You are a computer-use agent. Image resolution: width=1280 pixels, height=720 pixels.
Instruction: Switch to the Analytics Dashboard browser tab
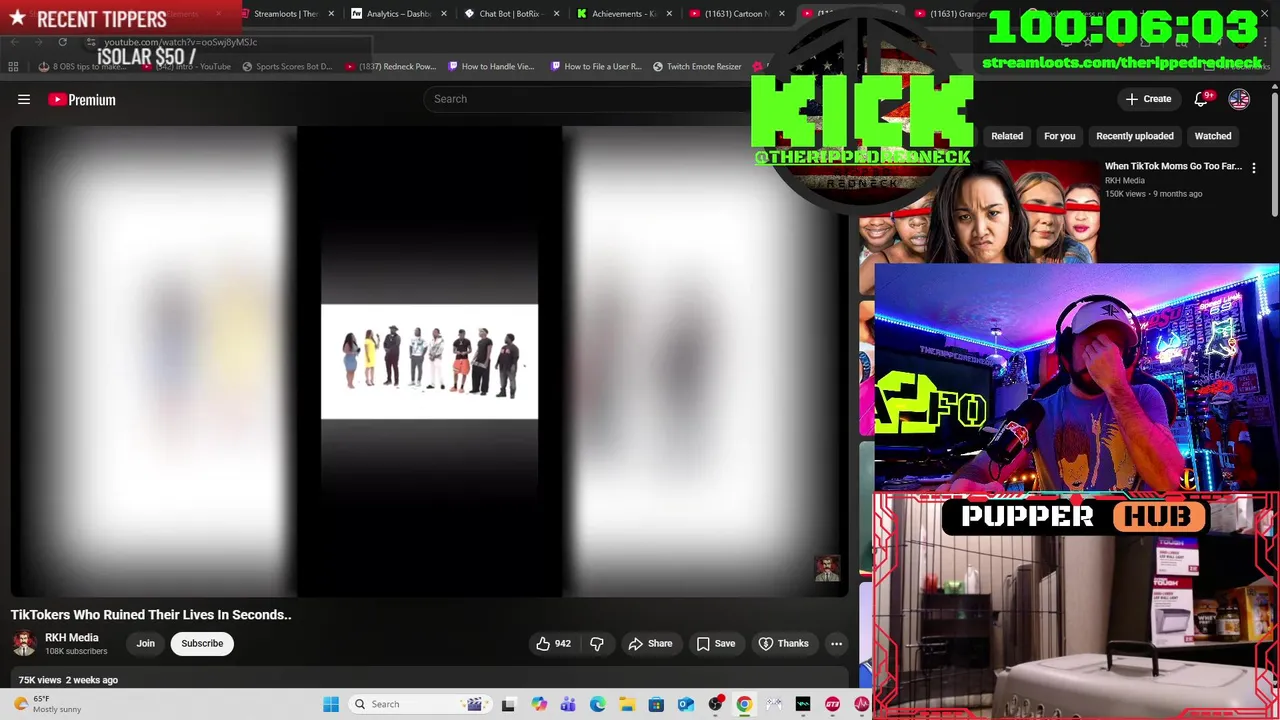point(397,14)
